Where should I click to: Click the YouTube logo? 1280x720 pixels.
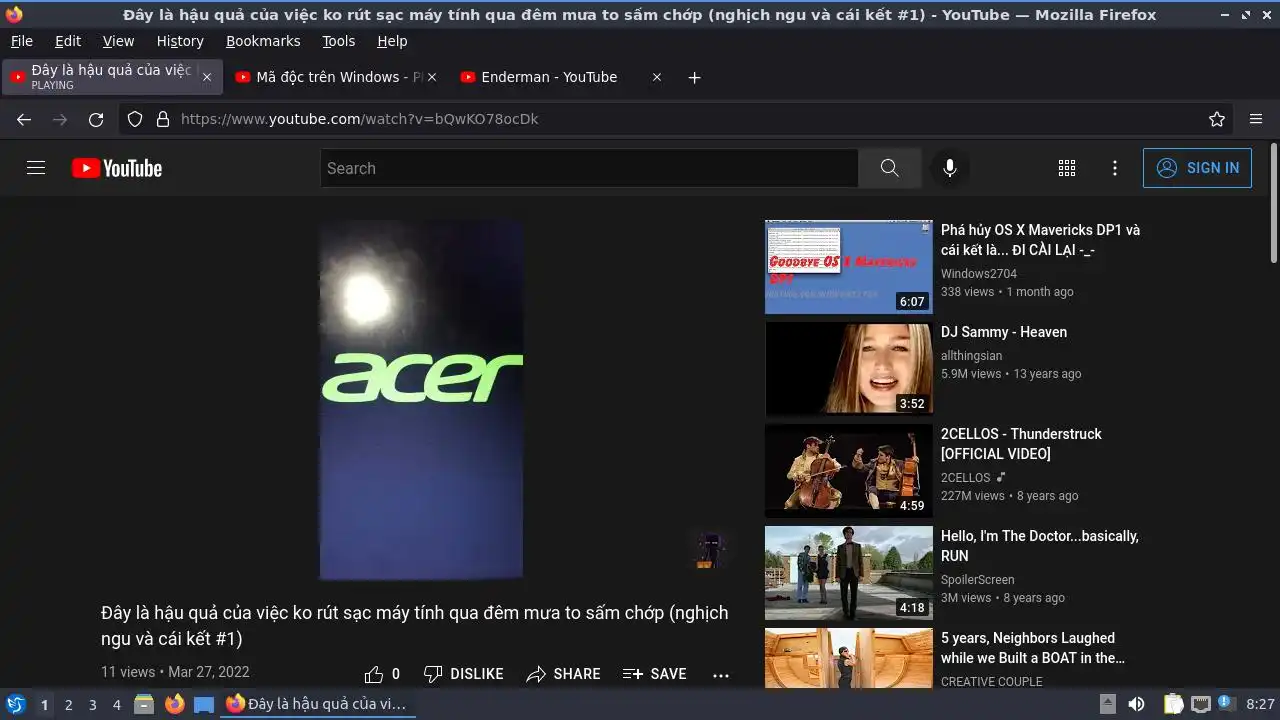coord(117,168)
